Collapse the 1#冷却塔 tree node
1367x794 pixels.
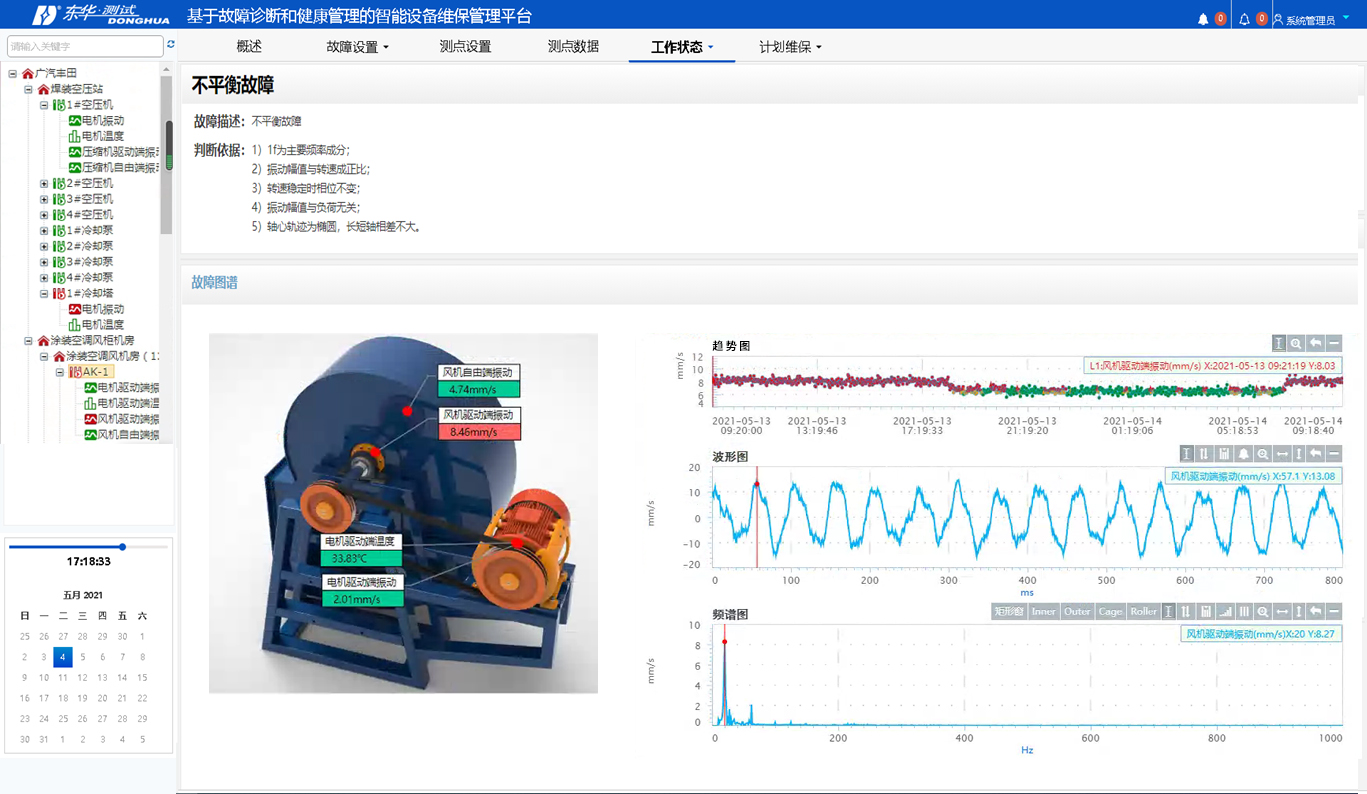click(x=44, y=294)
